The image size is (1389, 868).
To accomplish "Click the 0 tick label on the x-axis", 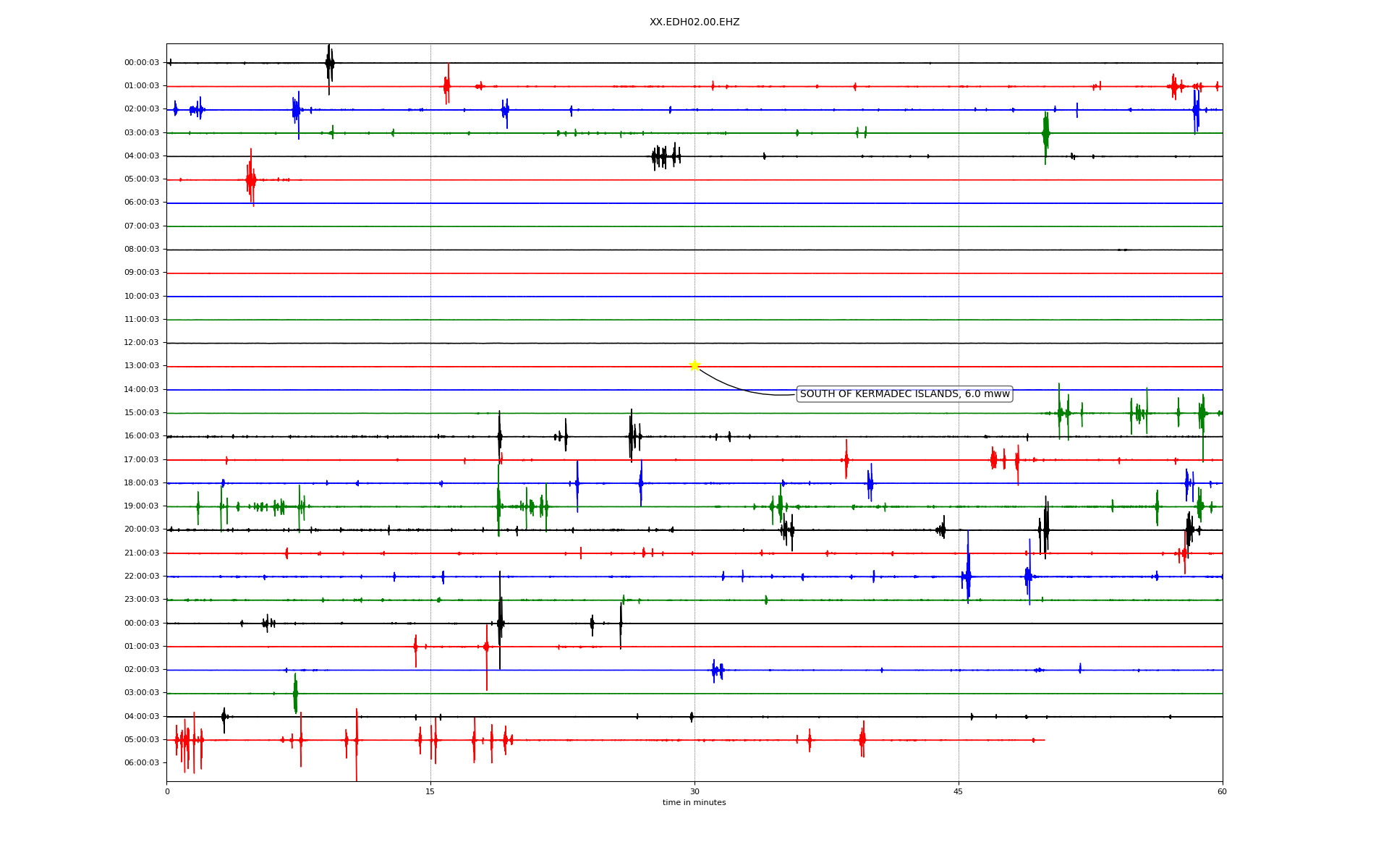I will tap(167, 792).
